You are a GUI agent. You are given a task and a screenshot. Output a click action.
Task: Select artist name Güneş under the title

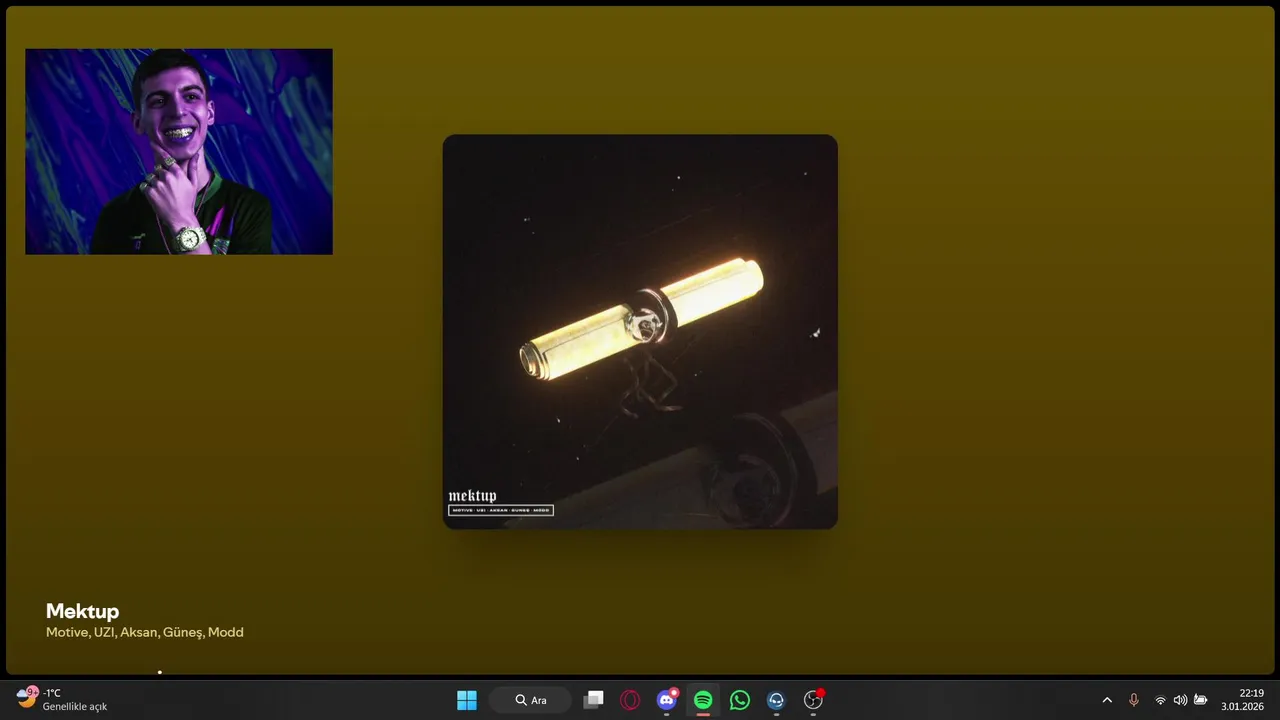[182, 632]
